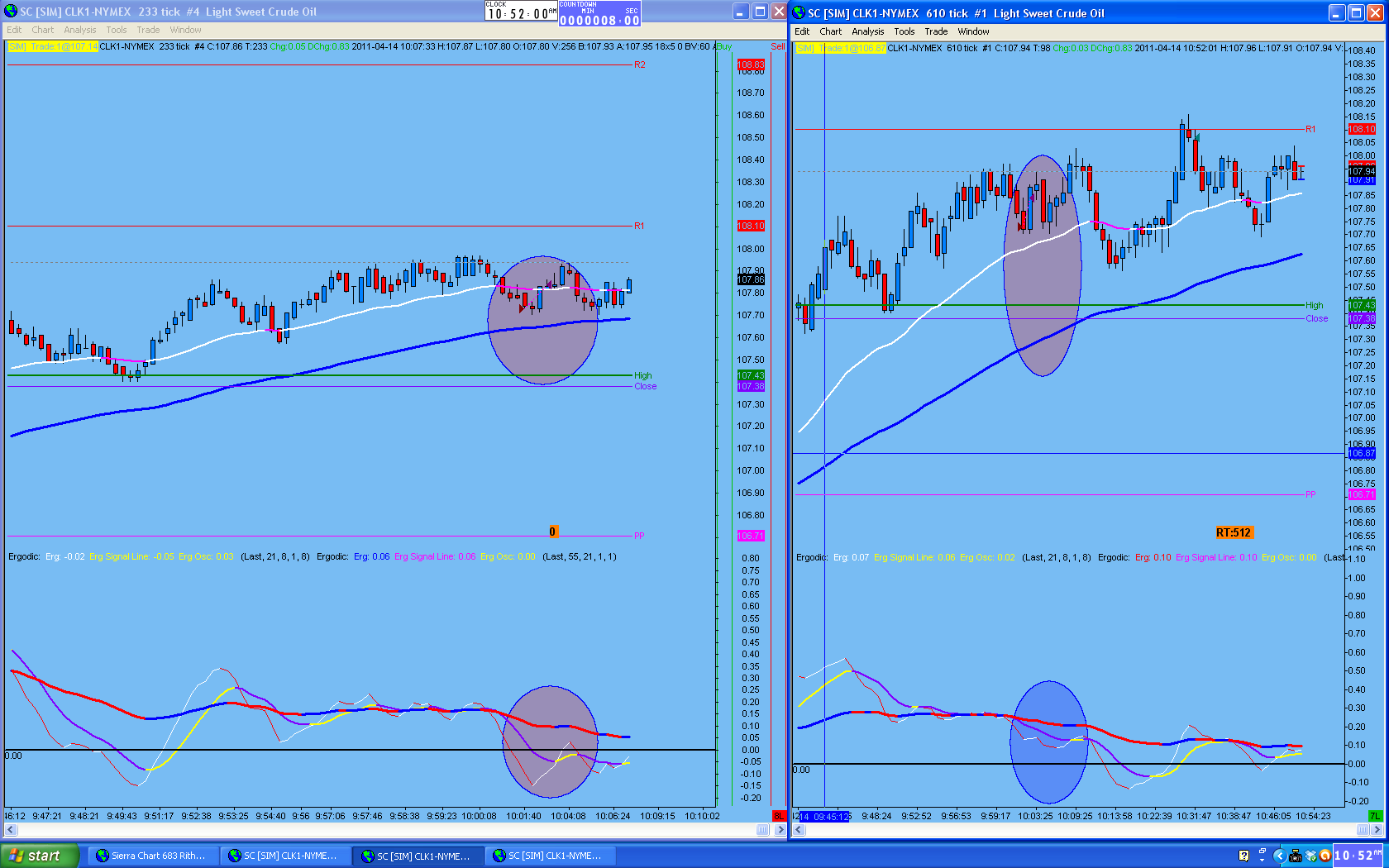Click the black 107.86 last price label on the 233 tick scale

click(x=751, y=279)
